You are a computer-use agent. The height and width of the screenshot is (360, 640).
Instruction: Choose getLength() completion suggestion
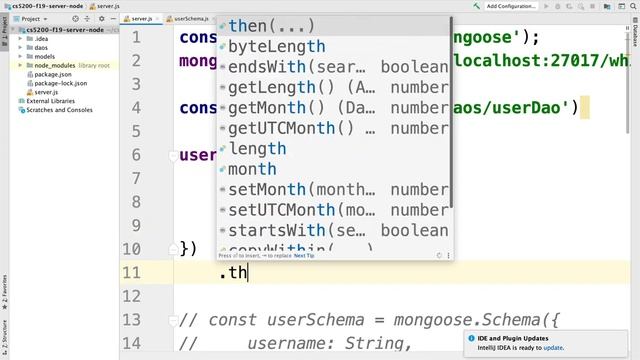333,87
